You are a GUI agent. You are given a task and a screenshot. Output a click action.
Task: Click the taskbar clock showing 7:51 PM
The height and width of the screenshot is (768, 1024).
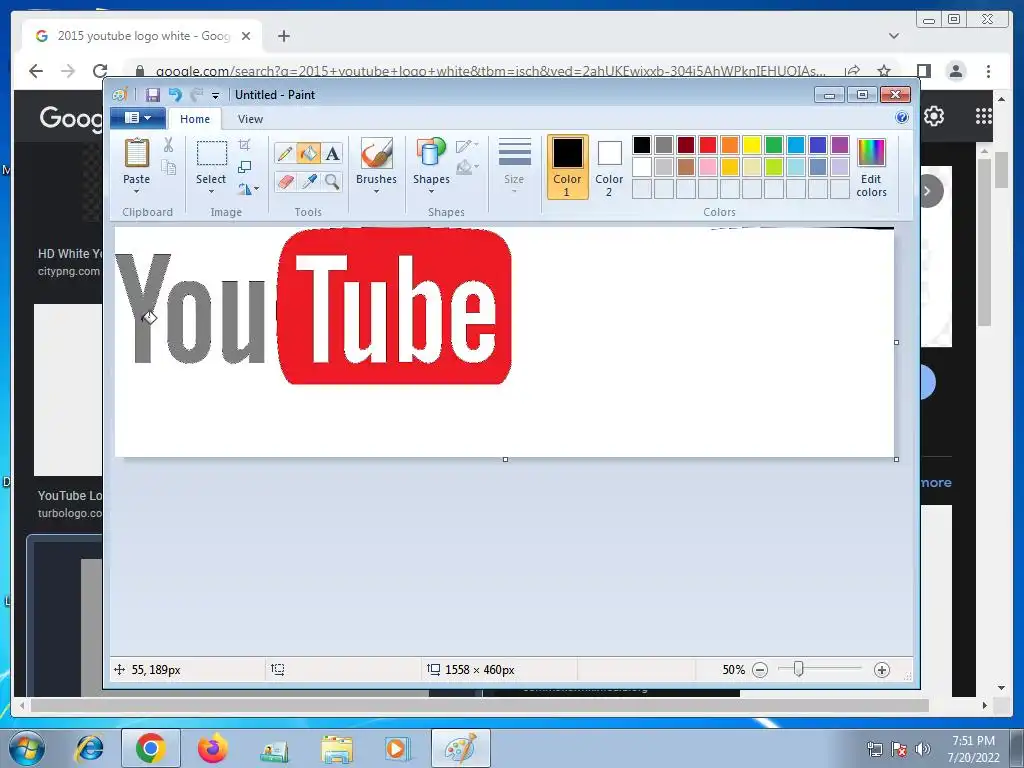point(973,748)
